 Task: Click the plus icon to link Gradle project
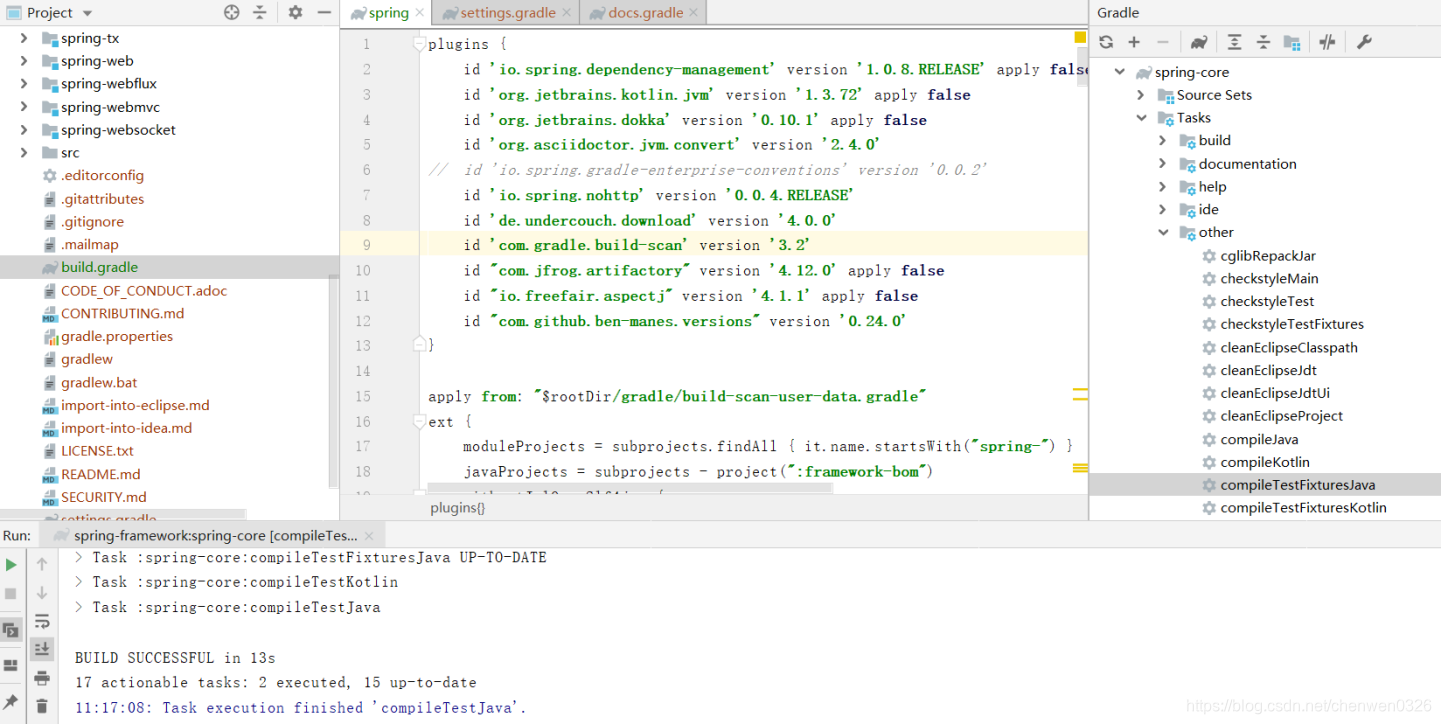1134,42
